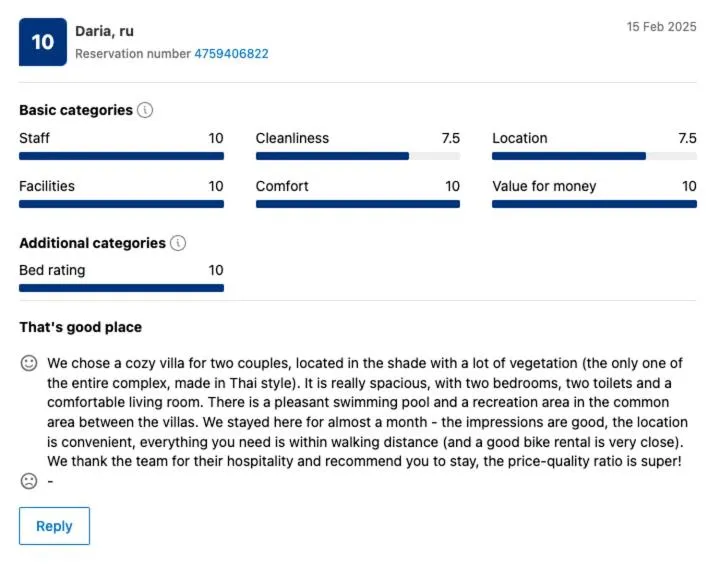Click the Bed rating bar
Image resolution: width=720 pixels, height=568 pixels.
click(x=121, y=288)
